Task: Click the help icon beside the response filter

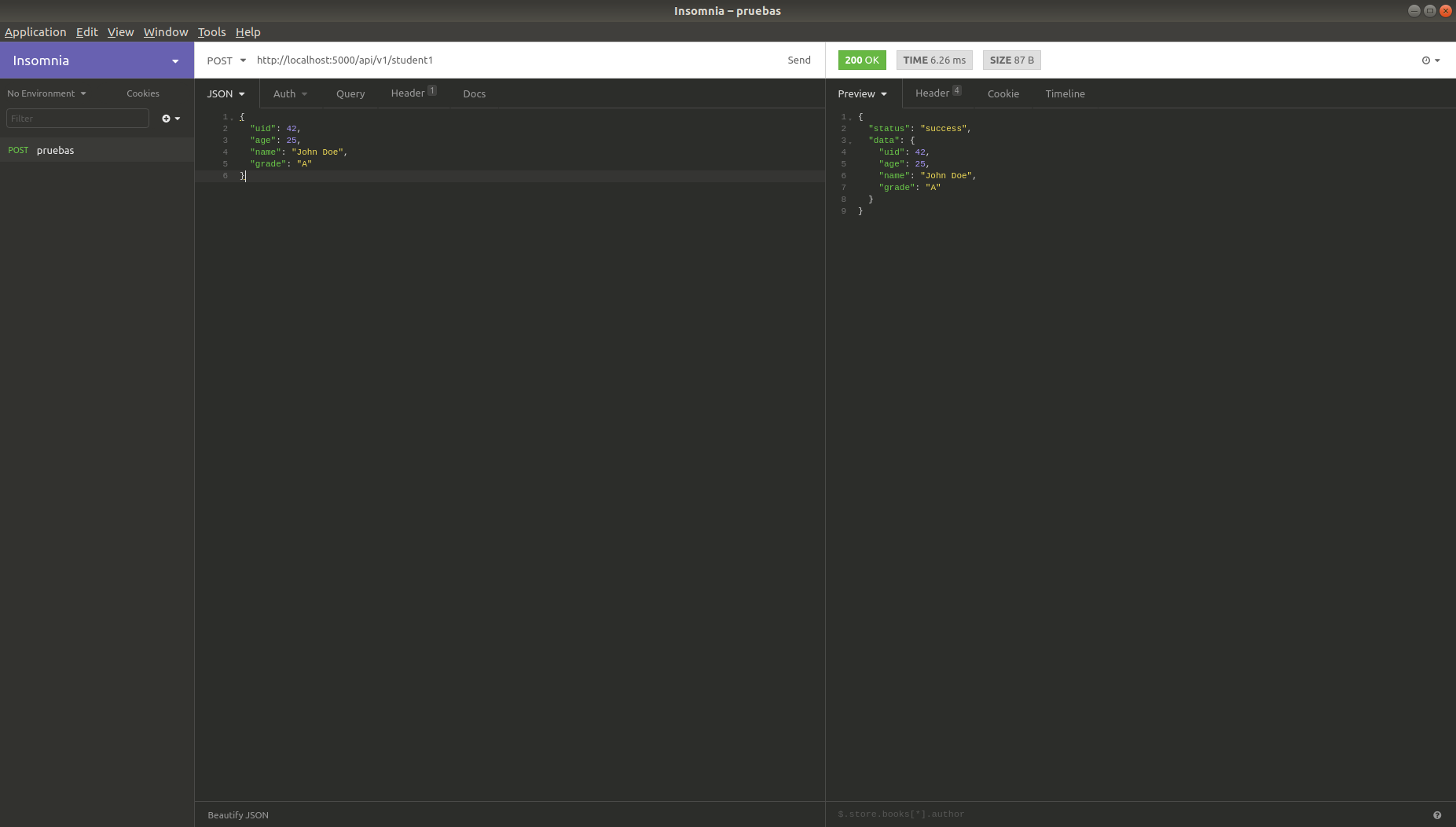Action: (1436, 815)
